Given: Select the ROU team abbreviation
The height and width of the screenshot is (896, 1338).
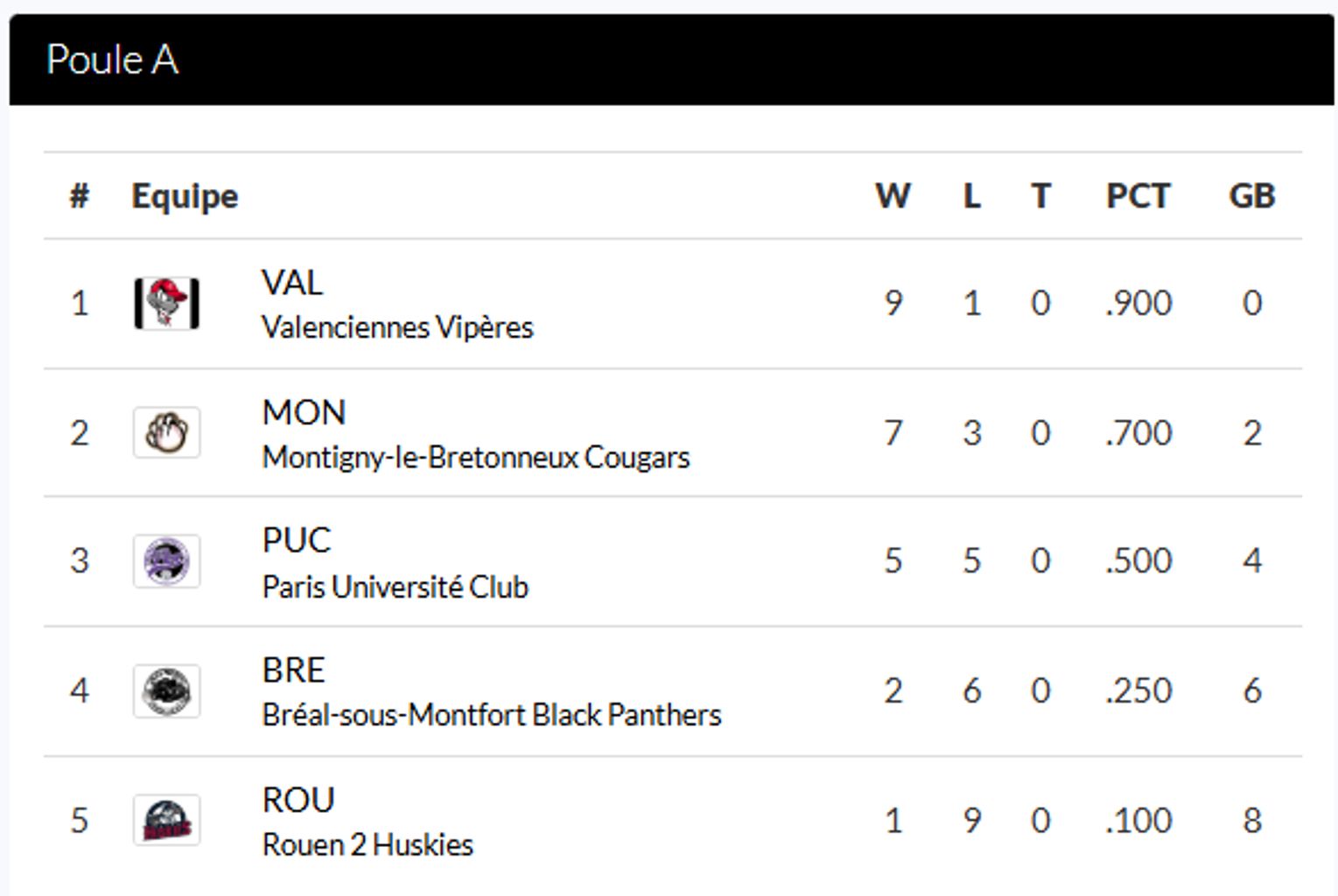Looking at the screenshot, I should point(298,800).
